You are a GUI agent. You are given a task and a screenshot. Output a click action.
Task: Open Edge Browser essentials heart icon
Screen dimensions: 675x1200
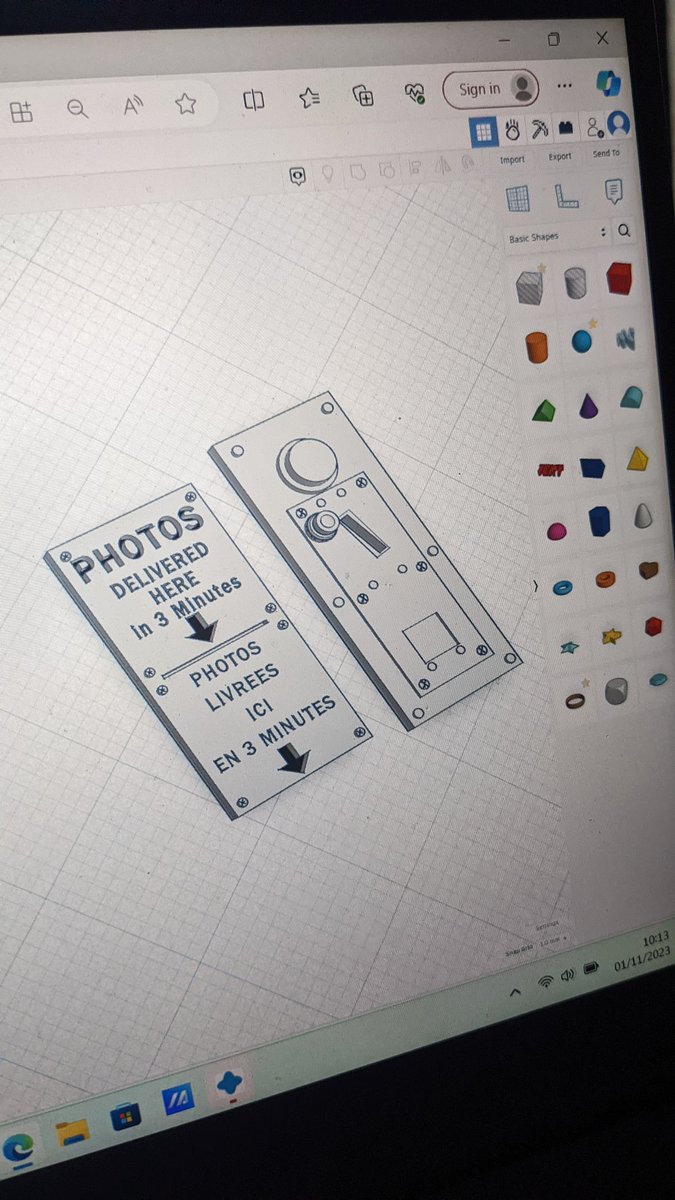(416, 94)
